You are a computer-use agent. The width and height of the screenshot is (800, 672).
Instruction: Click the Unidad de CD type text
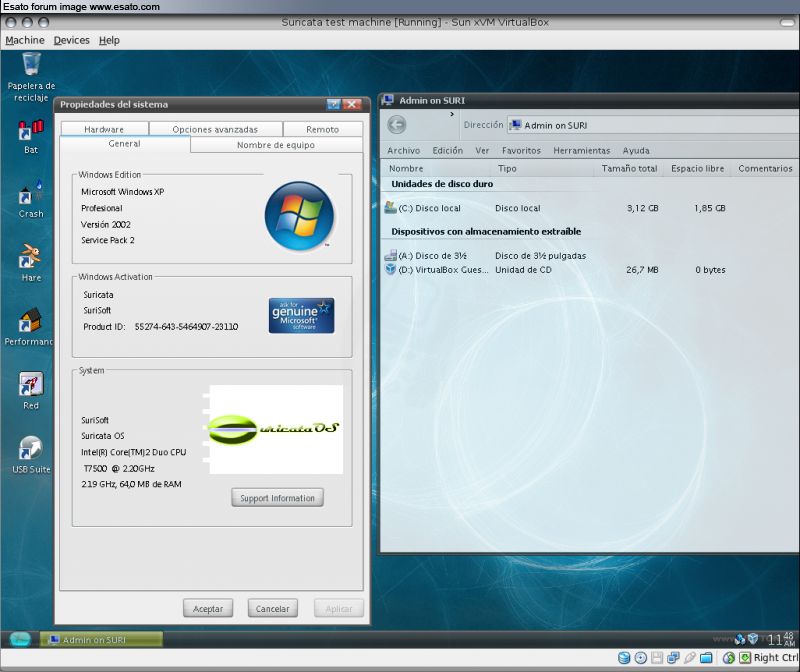[x=523, y=270]
